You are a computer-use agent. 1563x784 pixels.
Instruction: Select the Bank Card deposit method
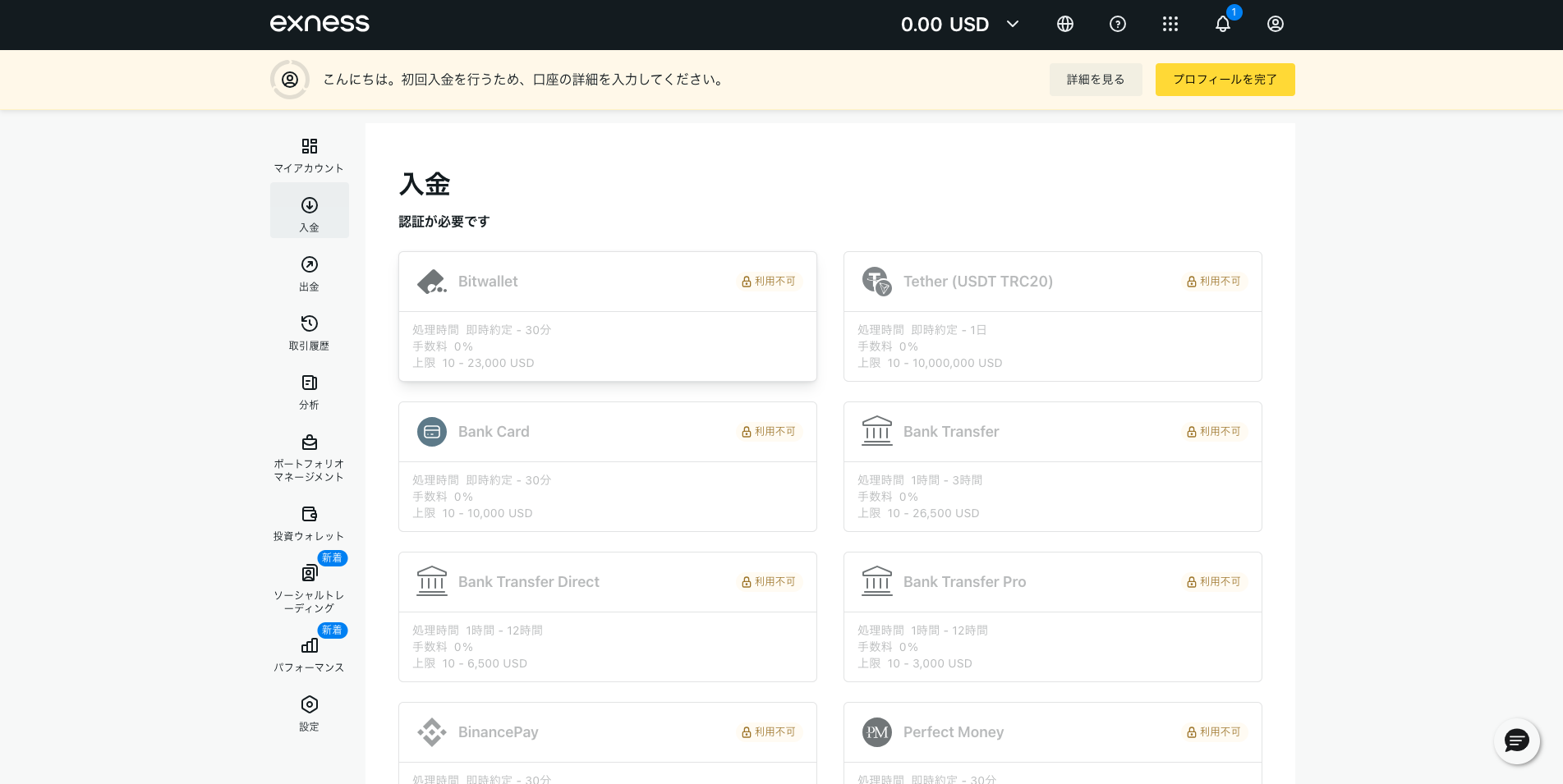pyautogui.click(x=607, y=466)
